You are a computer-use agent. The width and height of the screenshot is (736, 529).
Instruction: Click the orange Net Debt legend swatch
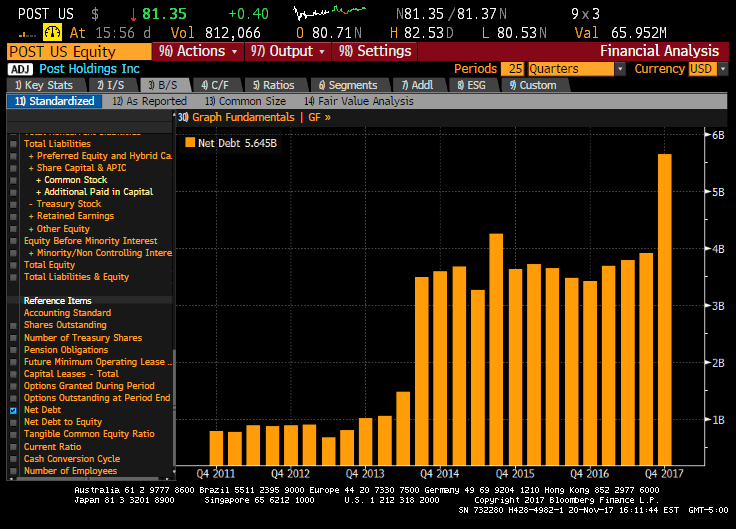(190, 143)
